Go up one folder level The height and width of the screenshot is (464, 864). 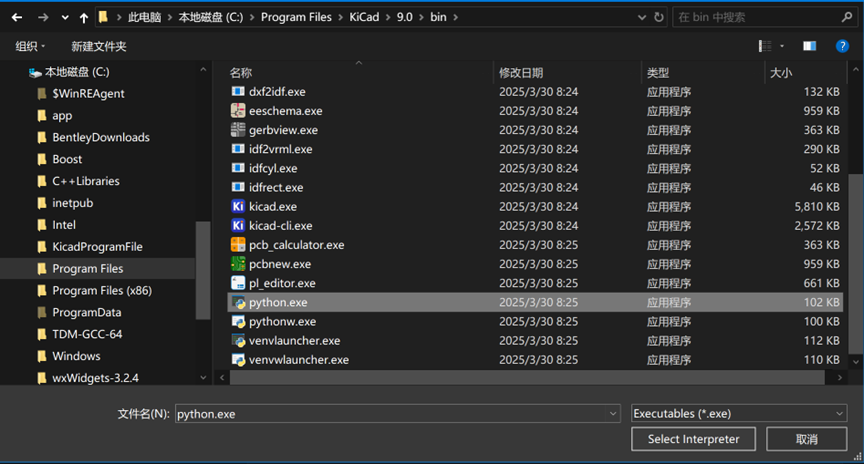pyautogui.click(x=84, y=18)
